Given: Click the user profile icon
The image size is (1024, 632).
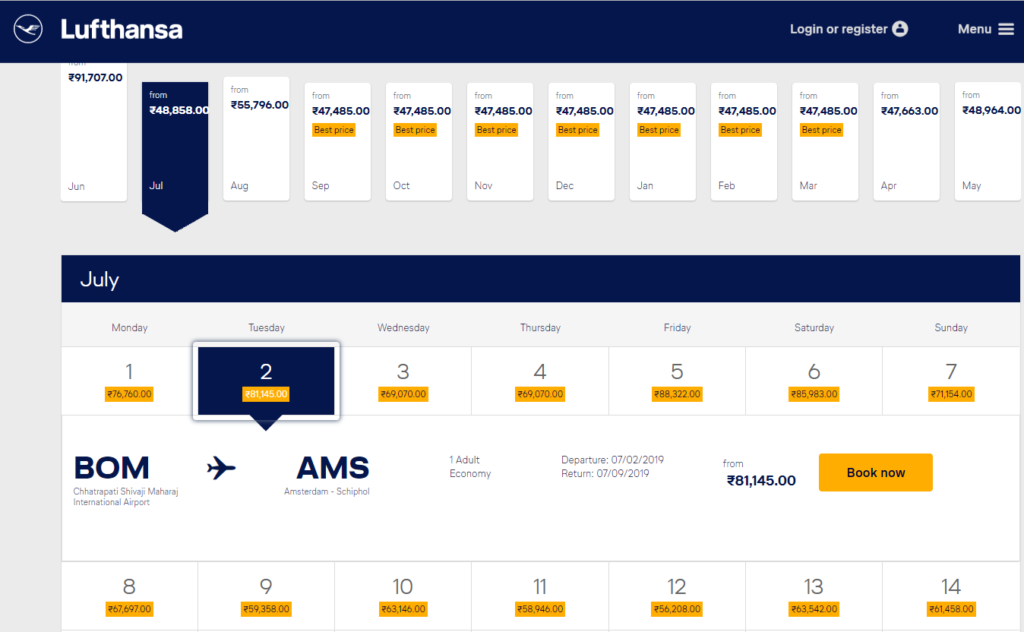Looking at the screenshot, I should [x=900, y=29].
